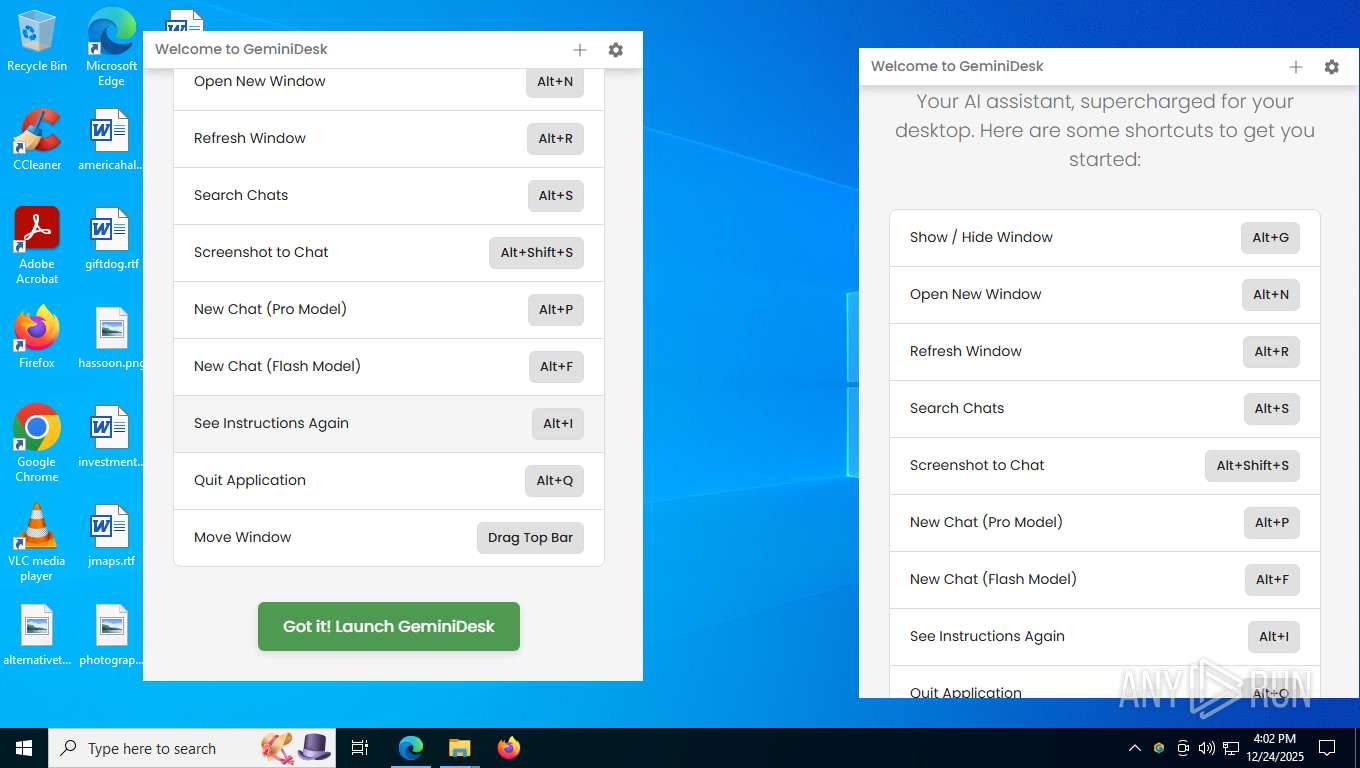Screen dimensions: 1360x768
Task: Click Move Window row in left window
Action: (x=389, y=538)
